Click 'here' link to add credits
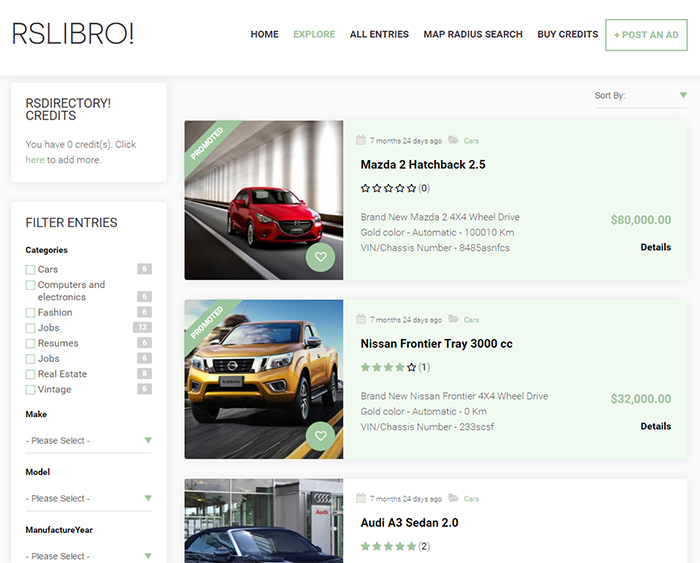 tap(35, 160)
